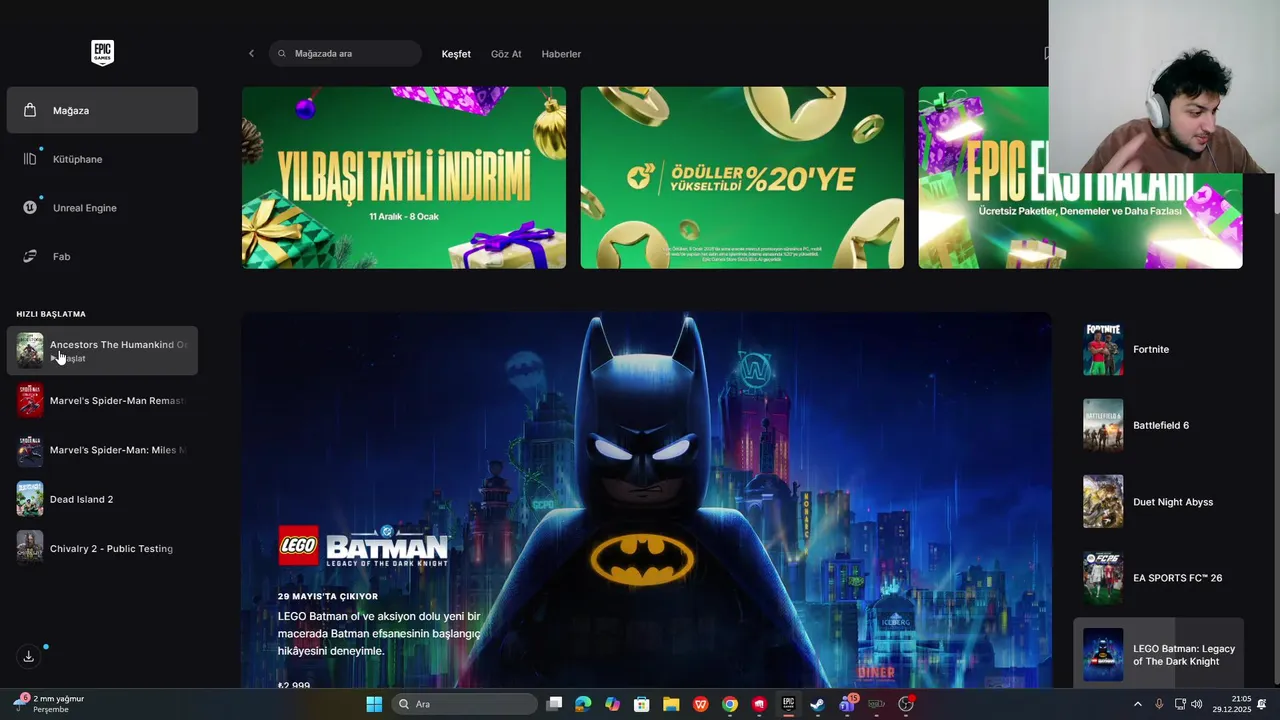Click the microphone tray icon
The width and height of the screenshot is (1280, 720).
(1159, 704)
